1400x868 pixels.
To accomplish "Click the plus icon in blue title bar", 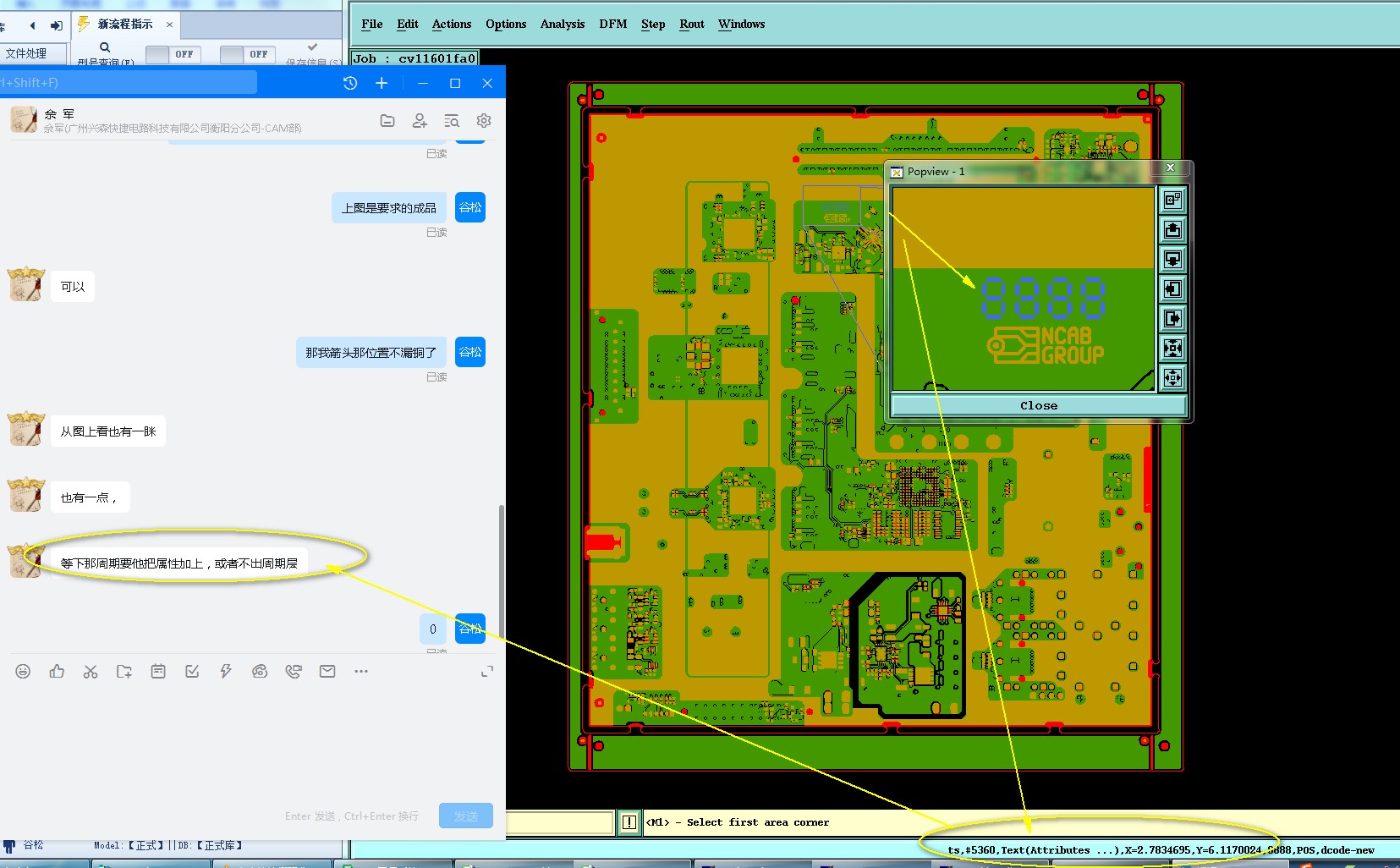I will (x=382, y=83).
